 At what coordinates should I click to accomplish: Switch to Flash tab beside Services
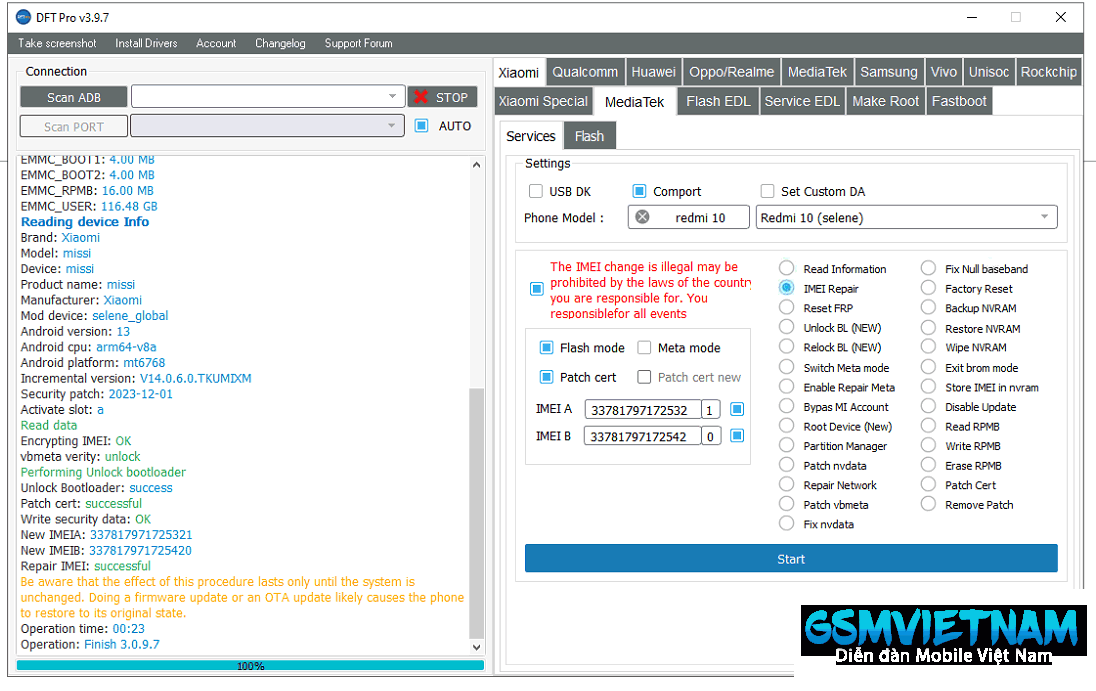(589, 136)
